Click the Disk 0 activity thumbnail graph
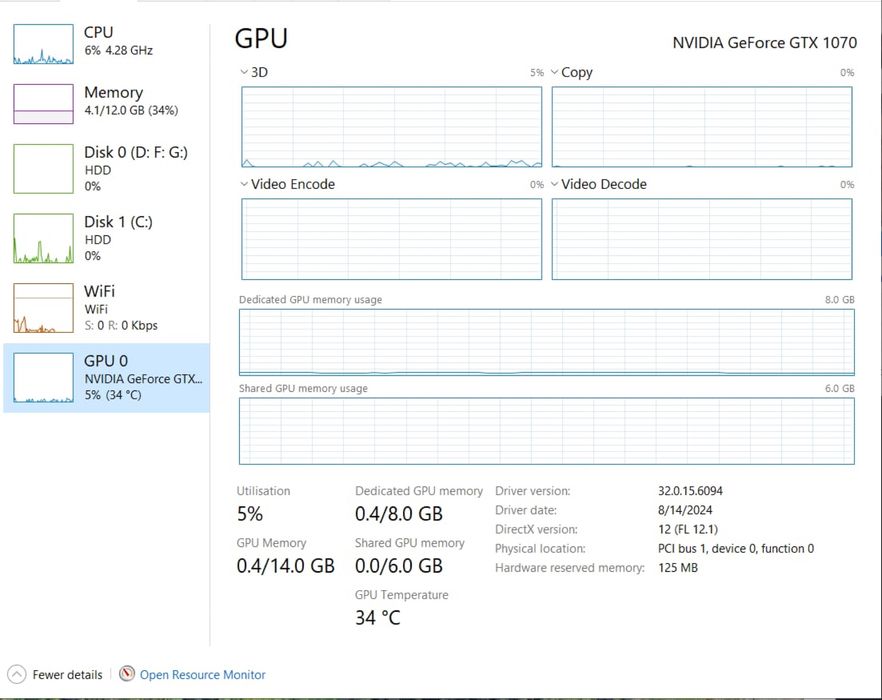 coord(43,169)
